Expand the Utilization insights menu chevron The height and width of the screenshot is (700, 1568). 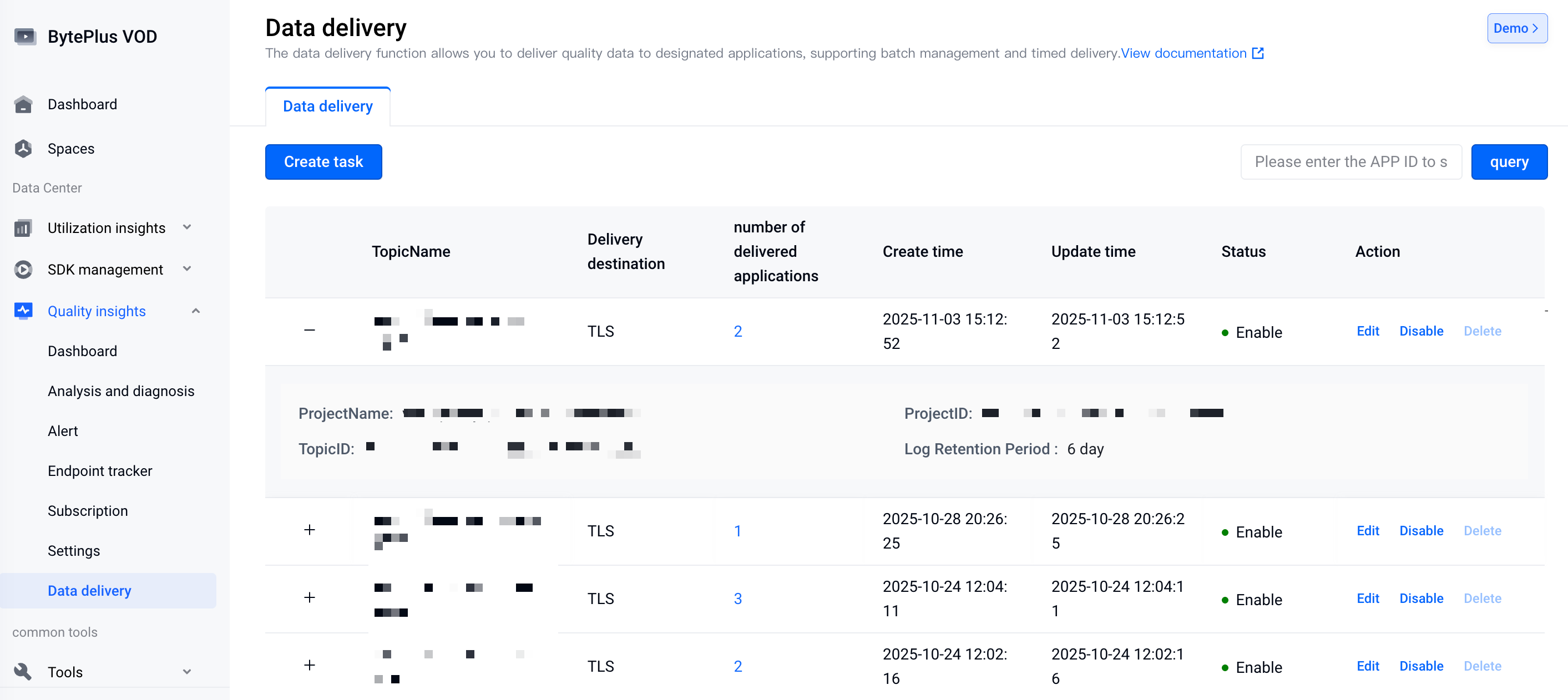click(187, 227)
